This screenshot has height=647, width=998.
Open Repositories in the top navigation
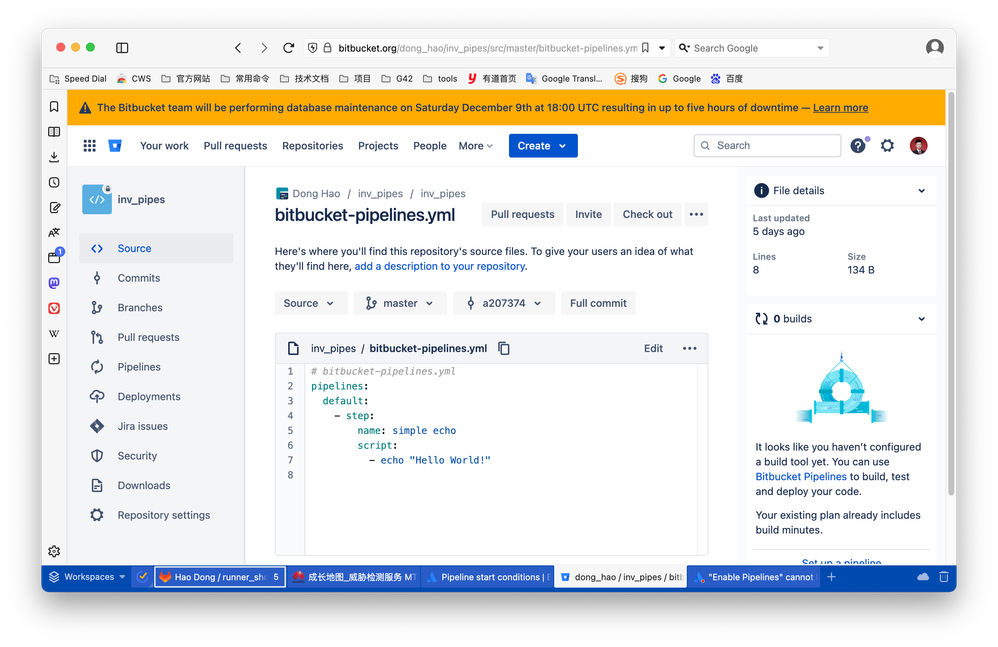pyautogui.click(x=313, y=146)
